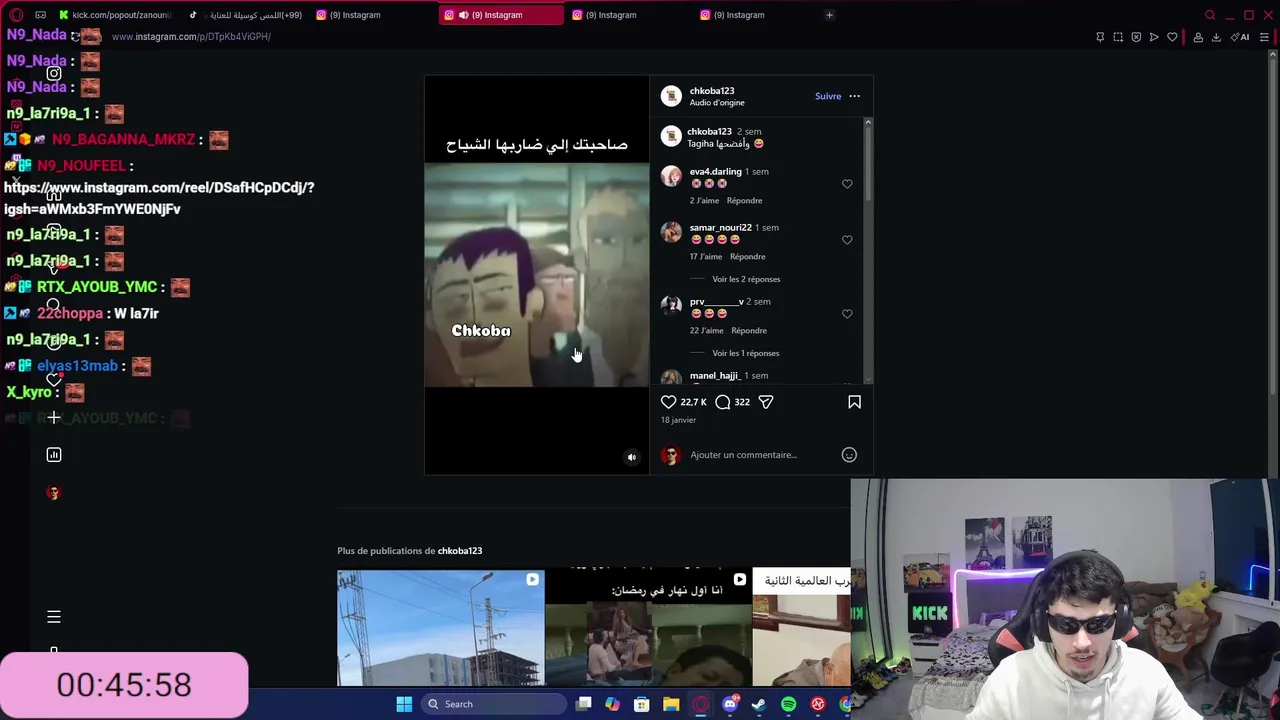Click the '17 J'aime' count on samar_nouri22 comment
Viewport: 1280px width, 720px height.
tap(706, 257)
